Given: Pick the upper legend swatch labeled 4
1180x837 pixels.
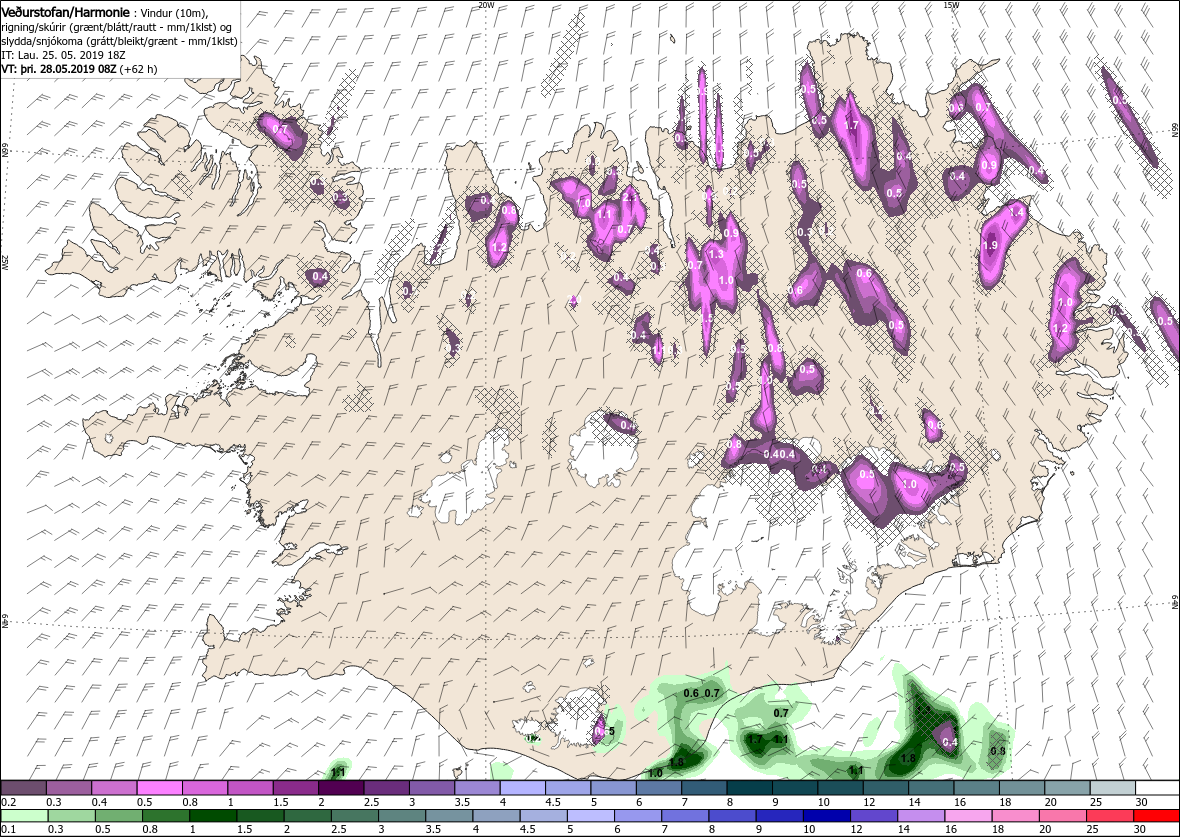Looking at the screenshot, I should [522, 788].
